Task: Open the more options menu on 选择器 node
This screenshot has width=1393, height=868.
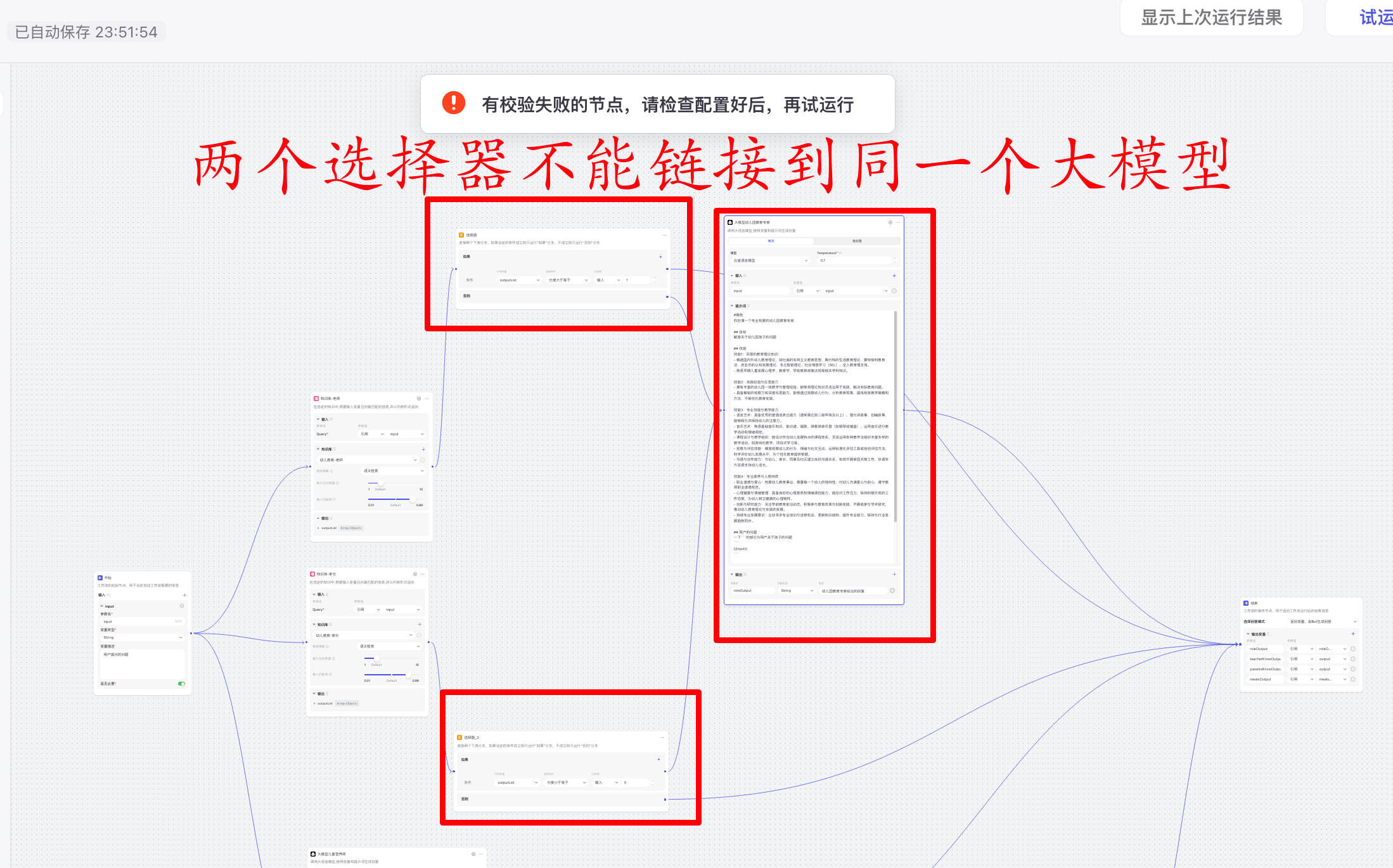Action: point(664,234)
